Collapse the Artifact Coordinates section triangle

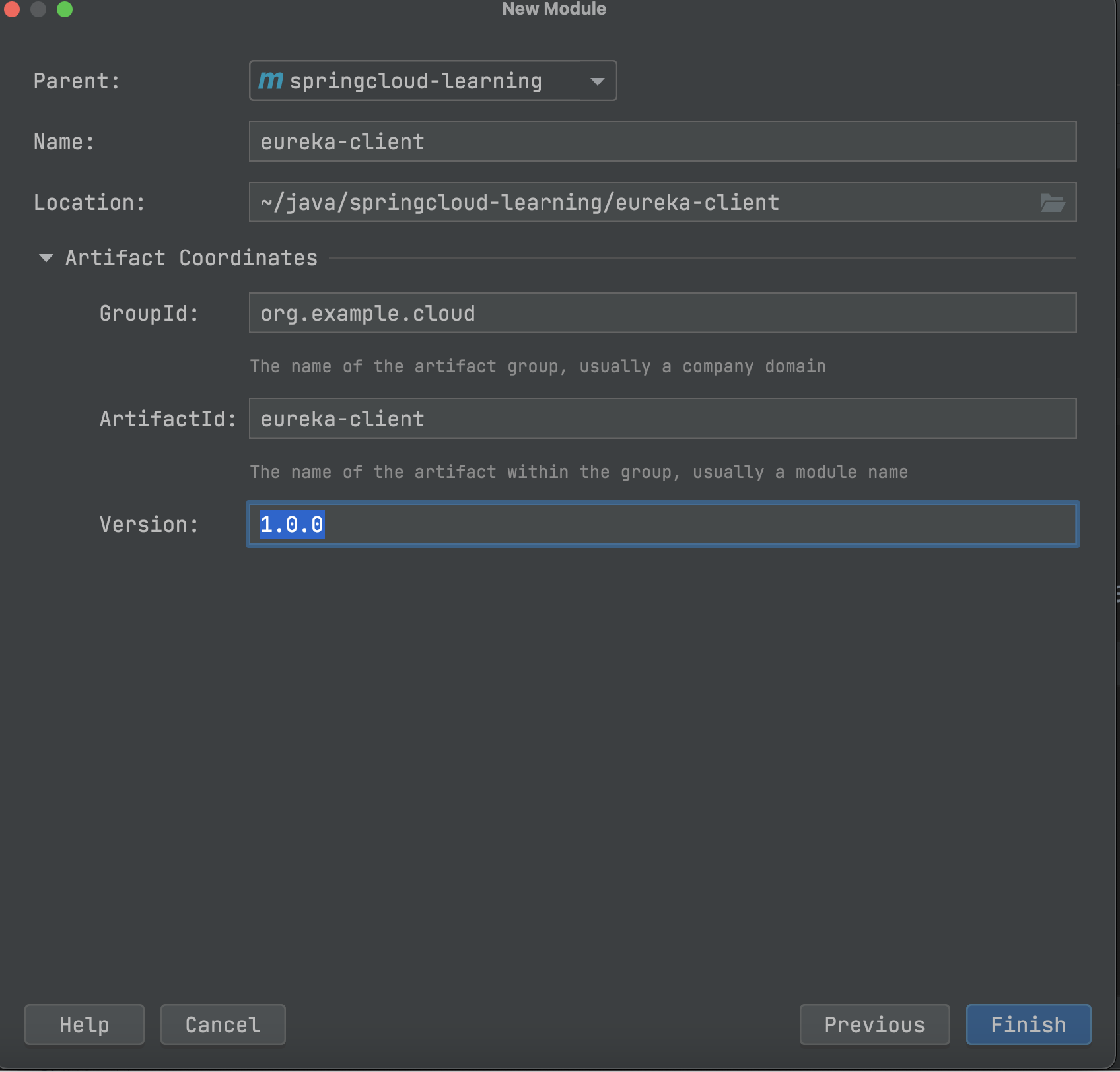point(46,258)
